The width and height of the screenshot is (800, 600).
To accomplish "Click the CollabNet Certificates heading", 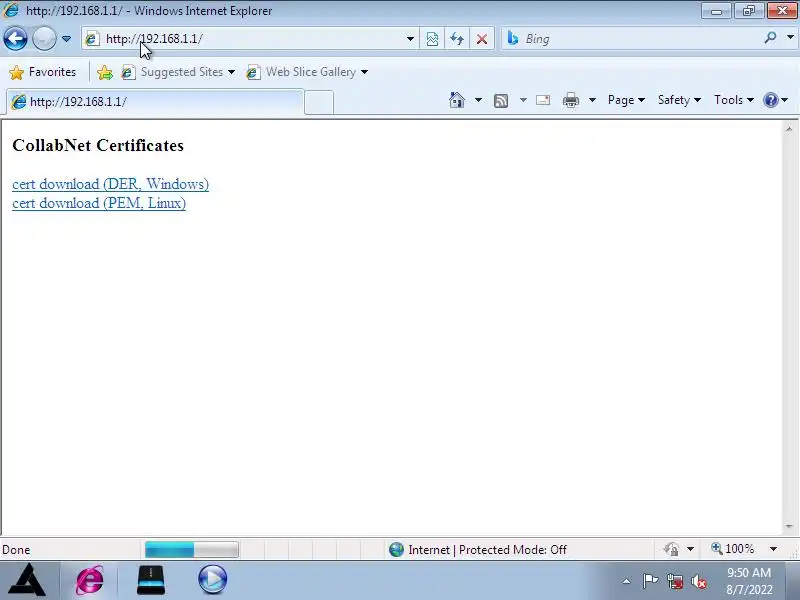I will [98, 145].
